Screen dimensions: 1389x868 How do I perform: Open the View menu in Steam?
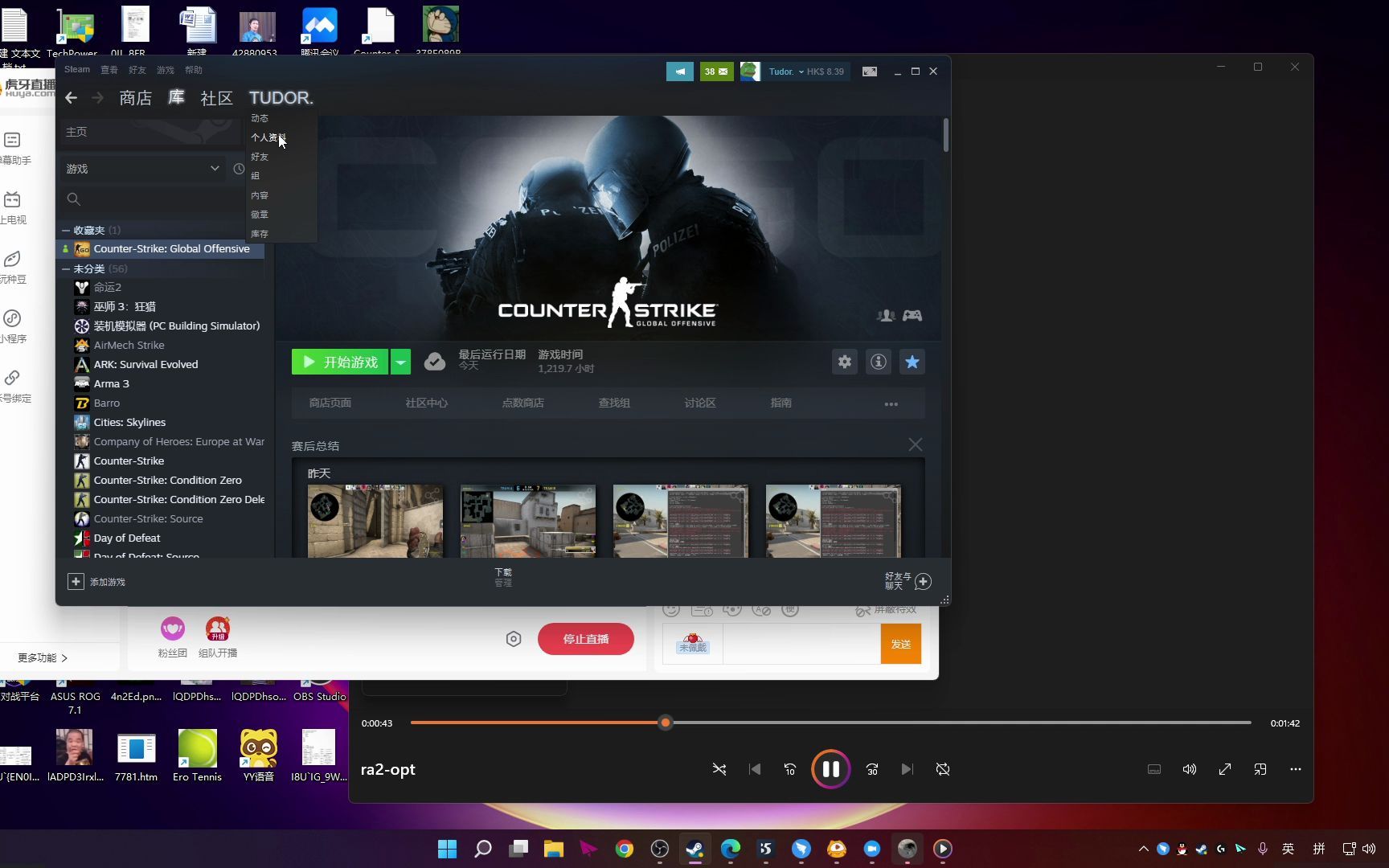[x=109, y=70]
